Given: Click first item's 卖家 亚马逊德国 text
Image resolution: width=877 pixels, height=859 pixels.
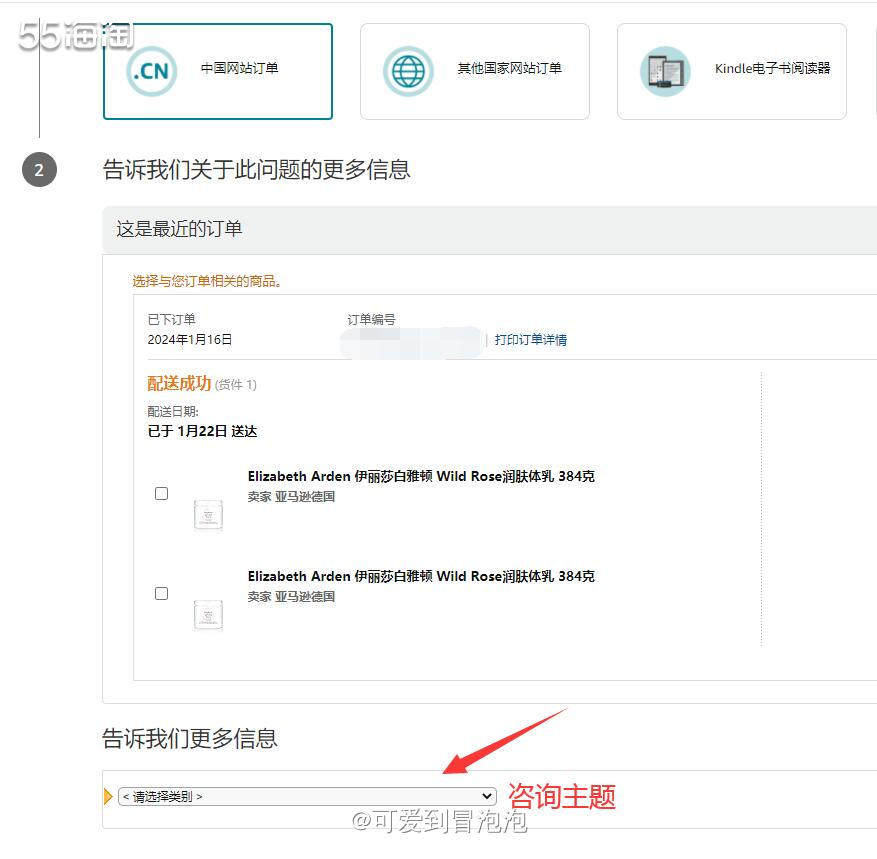Looking at the screenshot, I should tap(291, 497).
